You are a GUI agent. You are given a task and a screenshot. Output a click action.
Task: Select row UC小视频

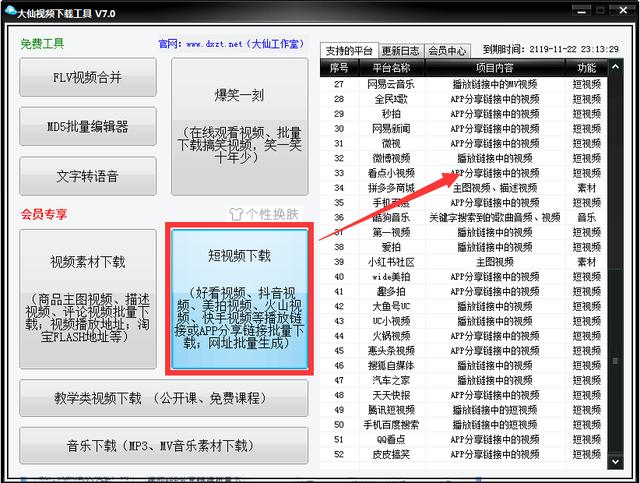[463, 321]
